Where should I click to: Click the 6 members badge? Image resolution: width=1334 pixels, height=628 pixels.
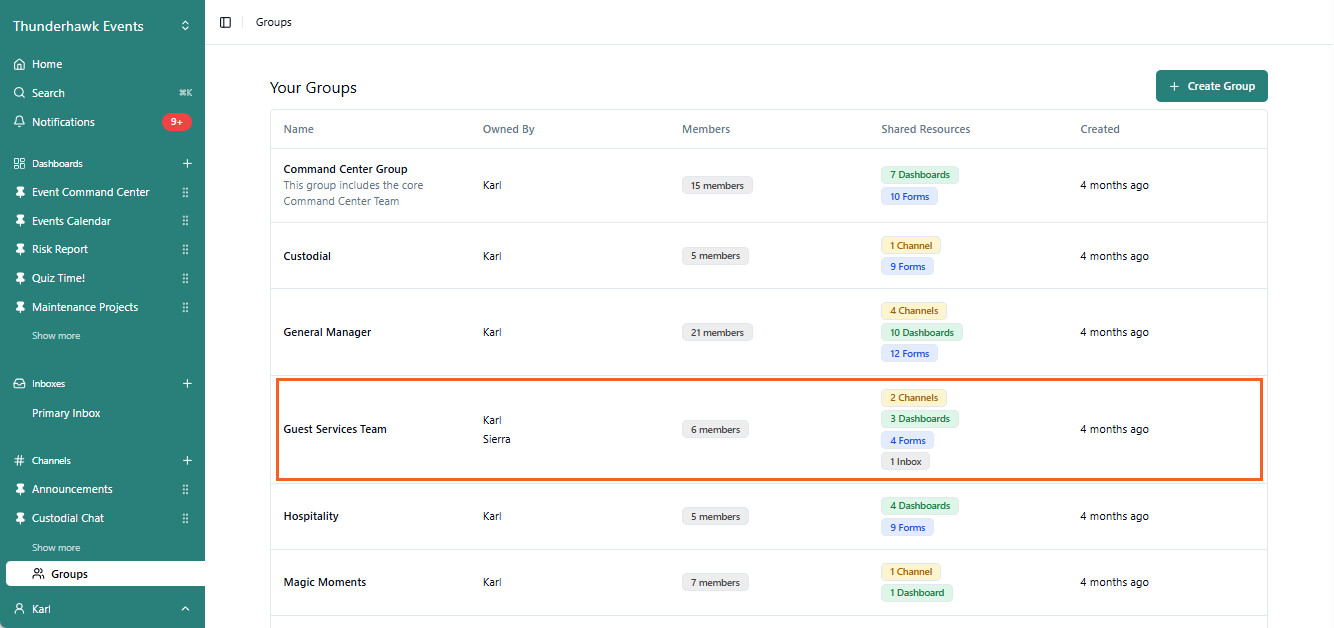pos(714,429)
